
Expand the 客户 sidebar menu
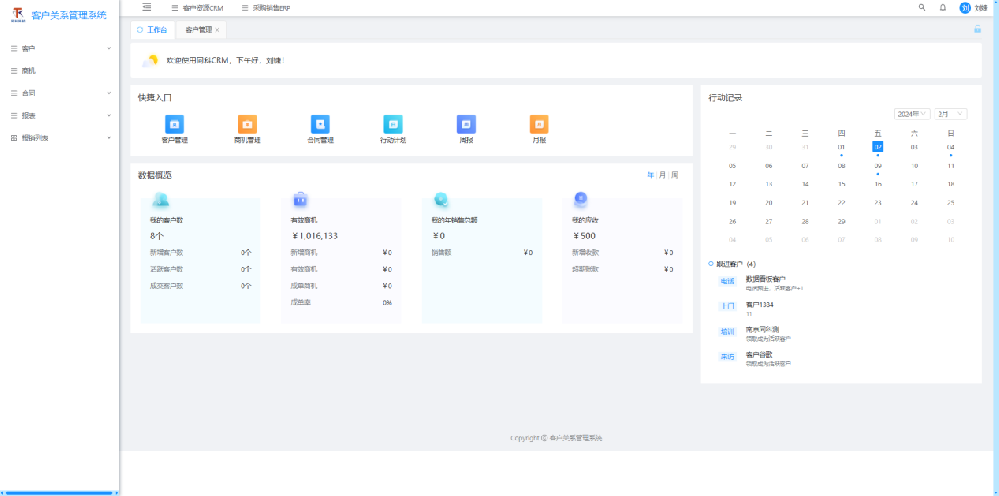[x=60, y=48]
